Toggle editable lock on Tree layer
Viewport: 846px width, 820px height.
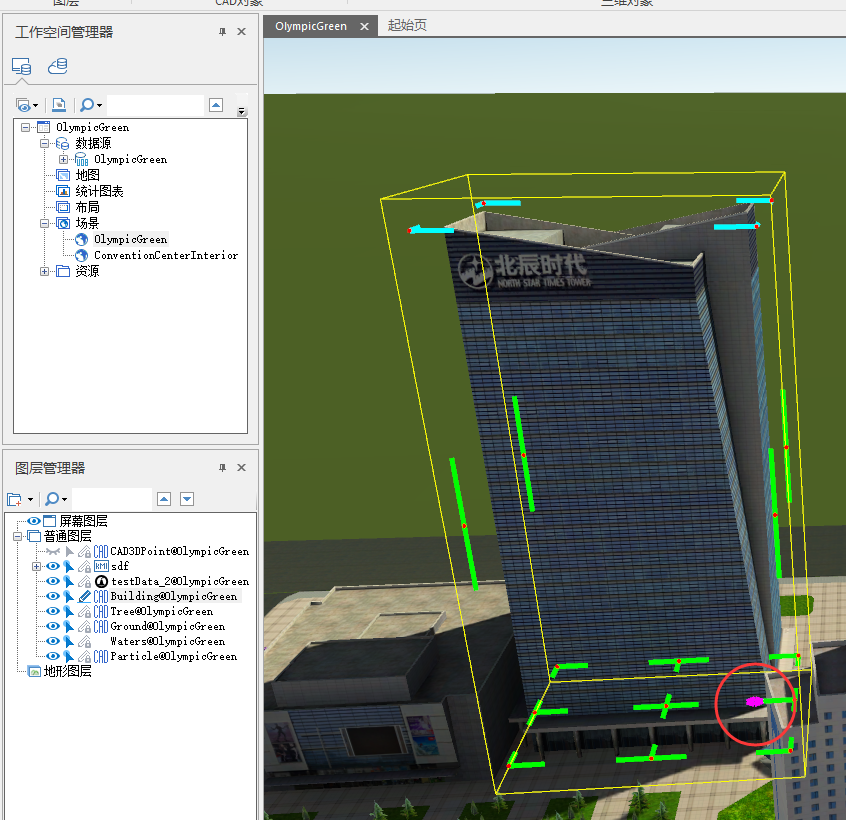(84, 612)
